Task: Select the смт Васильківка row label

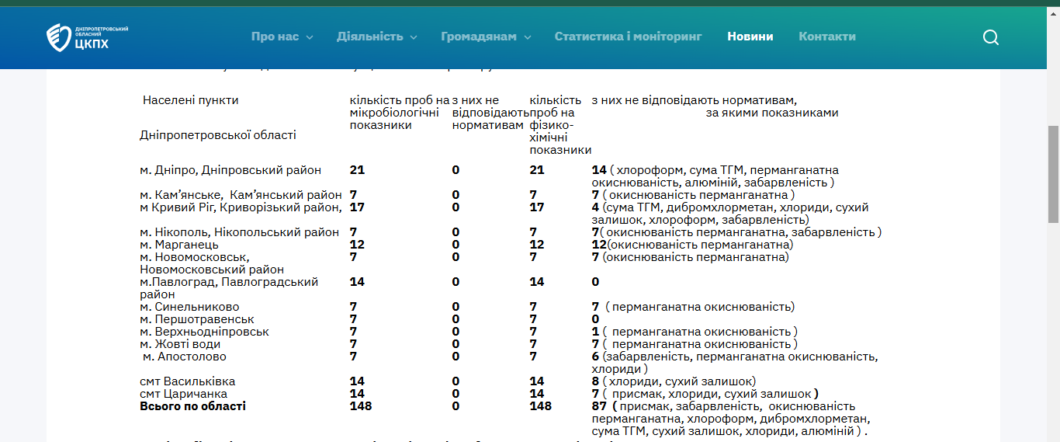Action: coord(186,381)
